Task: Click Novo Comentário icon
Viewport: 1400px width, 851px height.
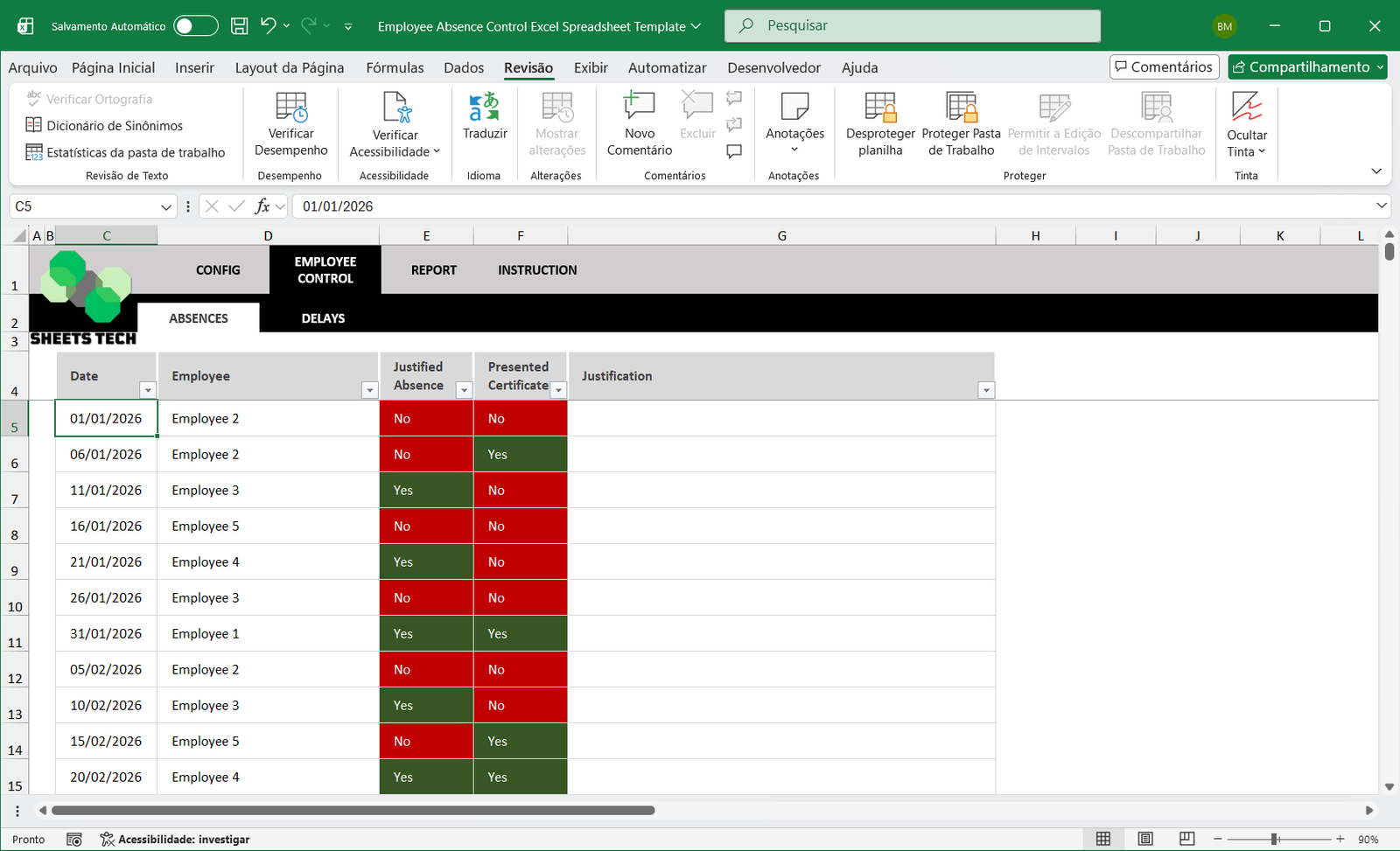Action: coord(639,108)
